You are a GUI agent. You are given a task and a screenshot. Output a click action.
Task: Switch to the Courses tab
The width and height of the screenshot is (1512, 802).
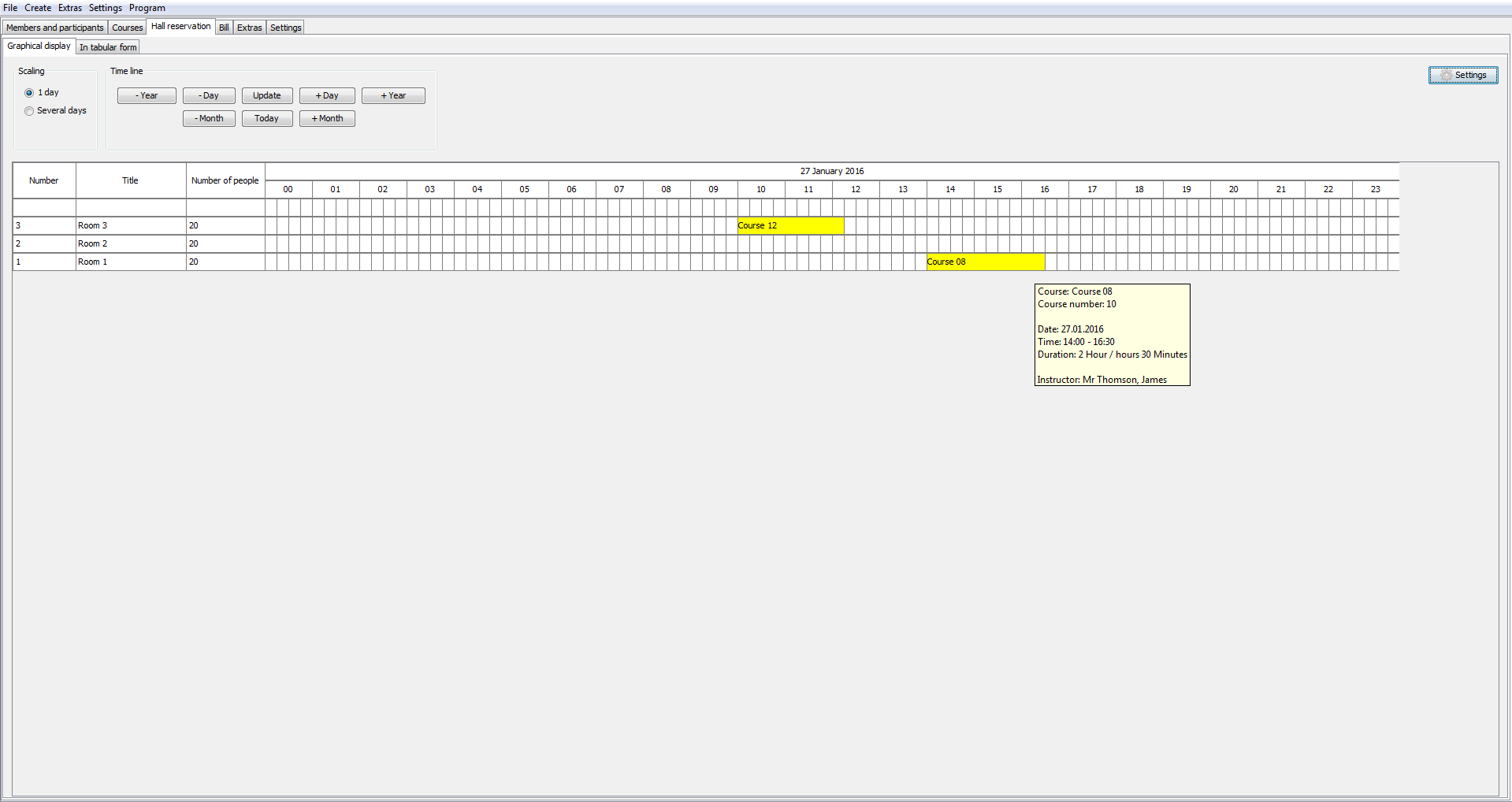click(128, 28)
